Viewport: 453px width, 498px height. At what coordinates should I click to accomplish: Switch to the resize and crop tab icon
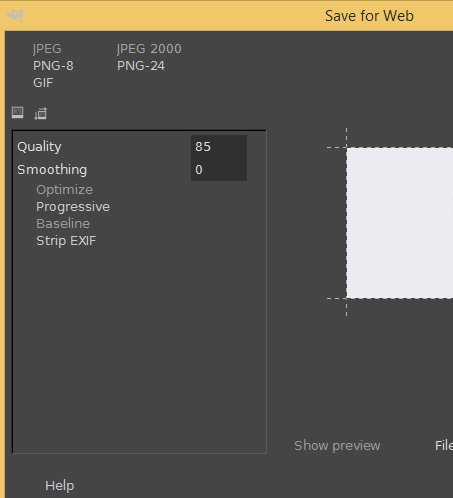pos(41,113)
